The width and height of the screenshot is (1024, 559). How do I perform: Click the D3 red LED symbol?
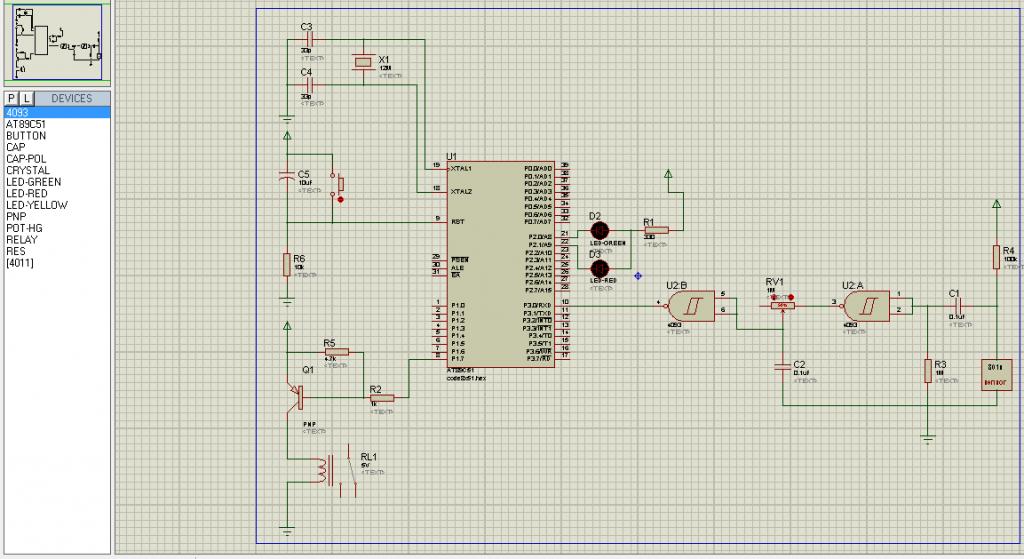600,268
